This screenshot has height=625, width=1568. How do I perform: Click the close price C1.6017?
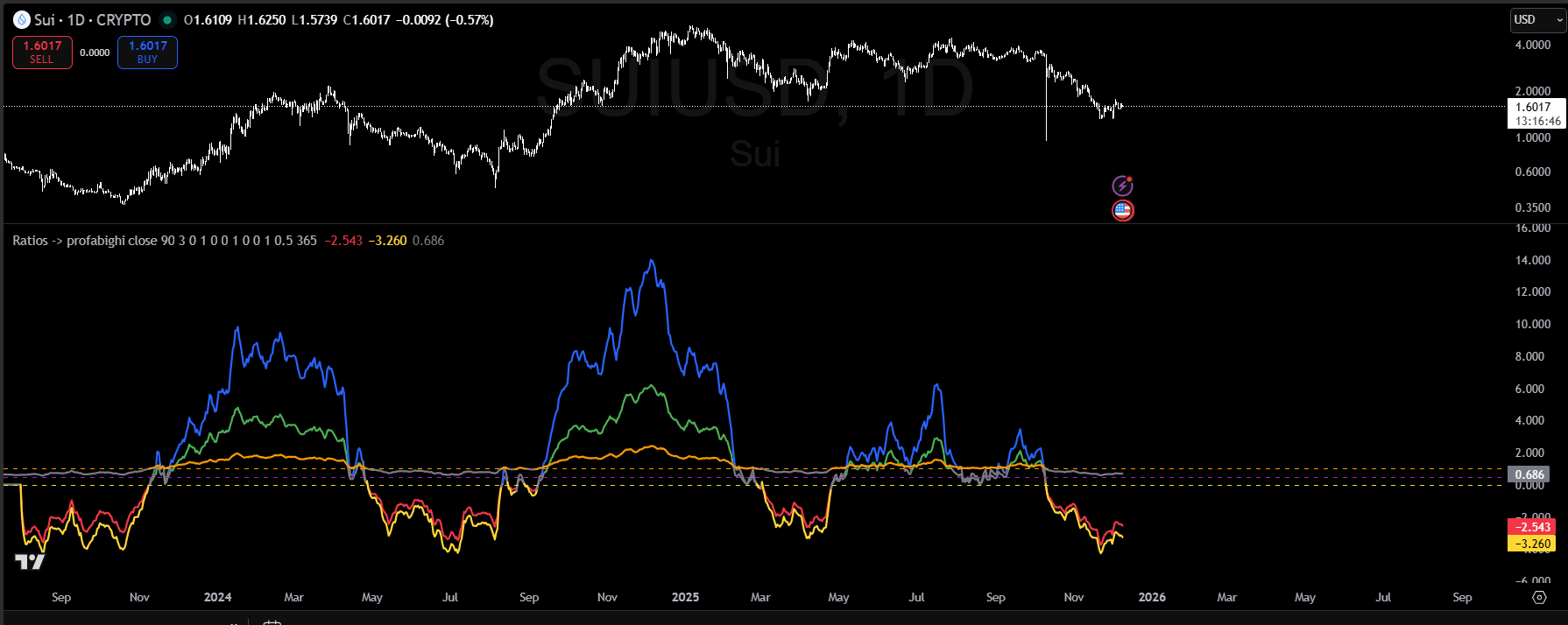pyautogui.click(x=367, y=19)
